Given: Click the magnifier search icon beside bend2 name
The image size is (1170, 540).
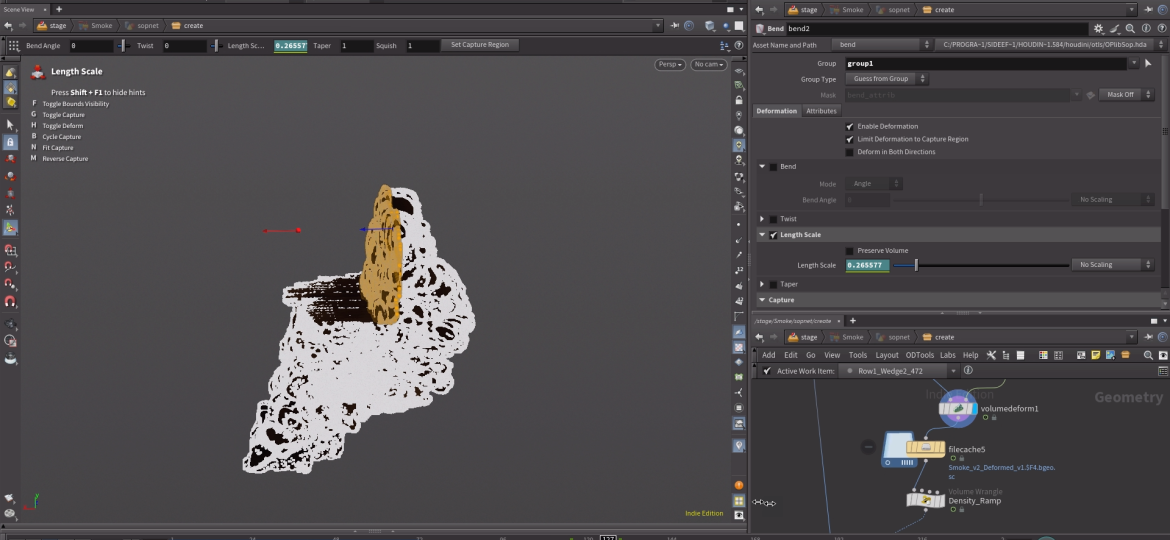Looking at the screenshot, I should (1130, 29).
